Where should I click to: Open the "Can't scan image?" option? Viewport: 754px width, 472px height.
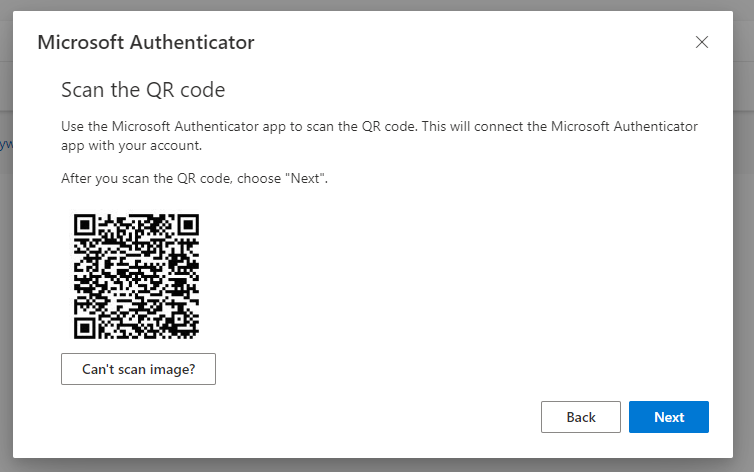click(x=138, y=369)
